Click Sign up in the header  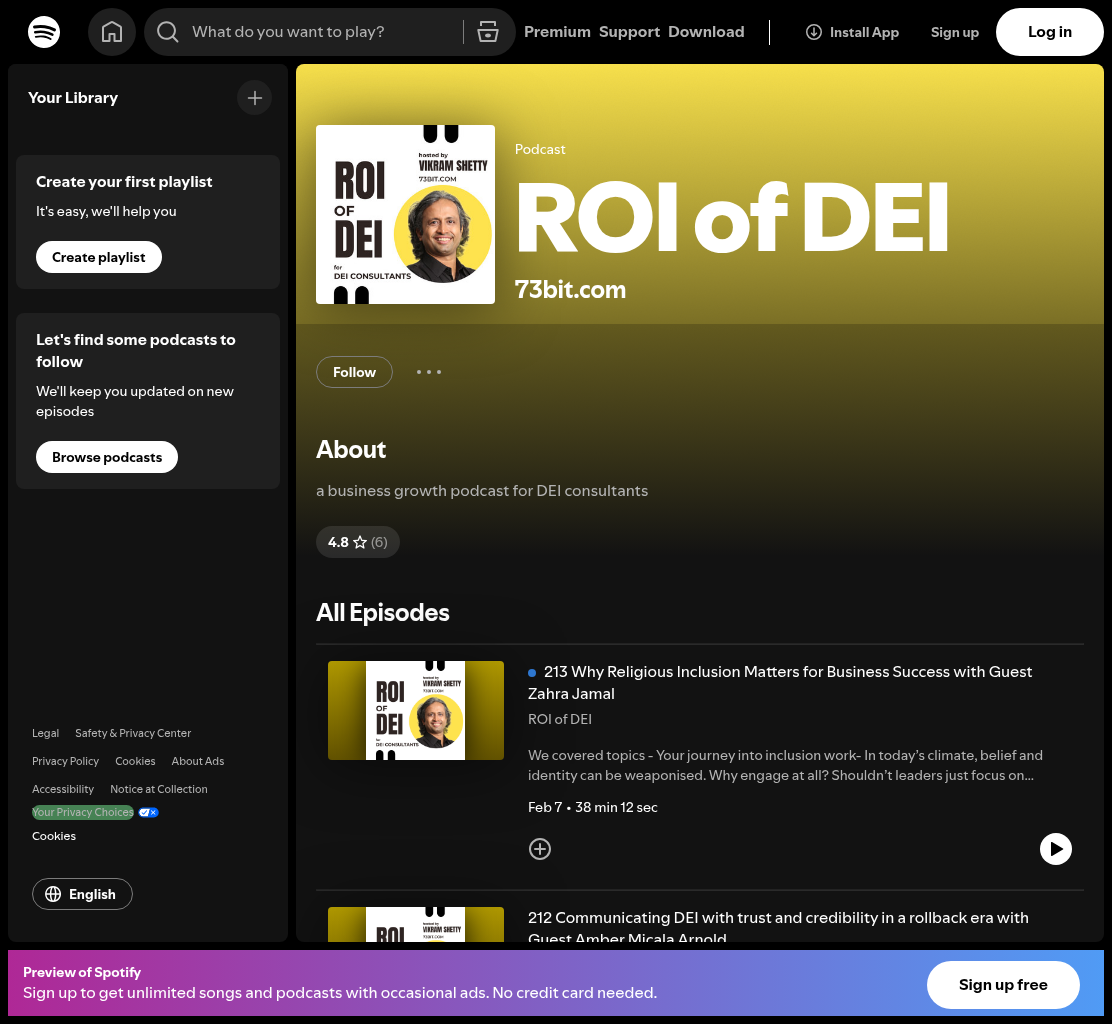(x=955, y=32)
